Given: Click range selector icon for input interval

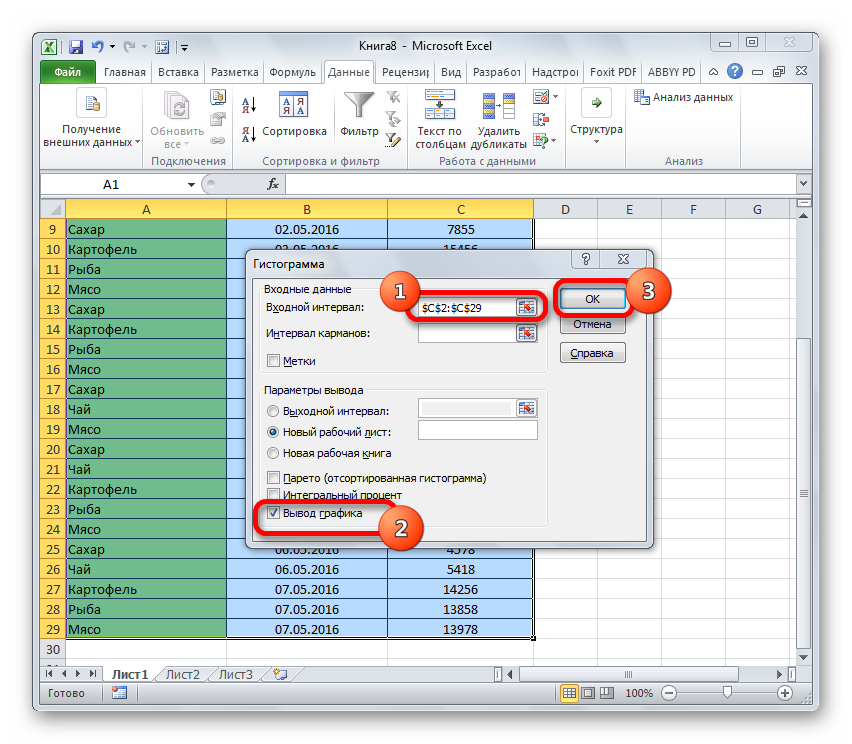Looking at the screenshot, I should (x=527, y=307).
